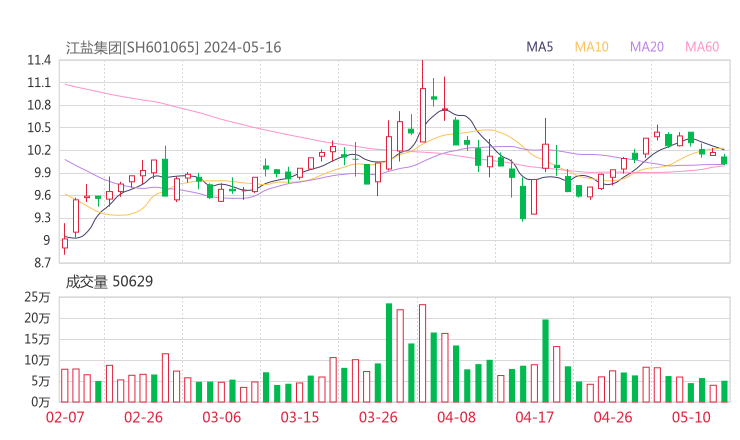Click the 11.1 price axis label
Viewport: 740px width, 440px height.
click(x=39, y=83)
